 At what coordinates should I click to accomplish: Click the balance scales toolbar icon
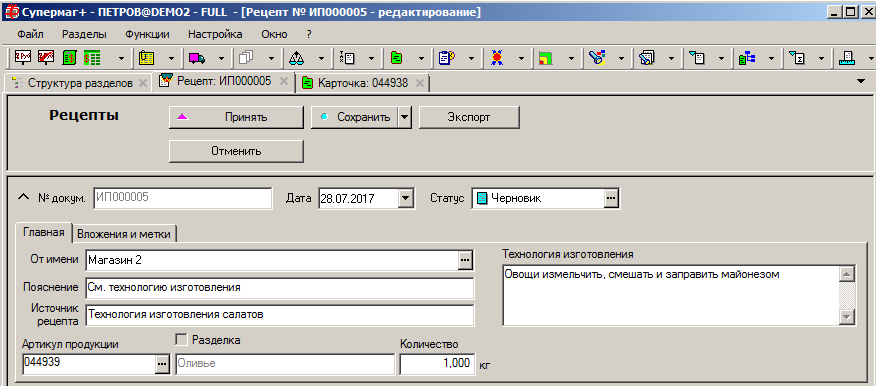[x=296, y=58]
